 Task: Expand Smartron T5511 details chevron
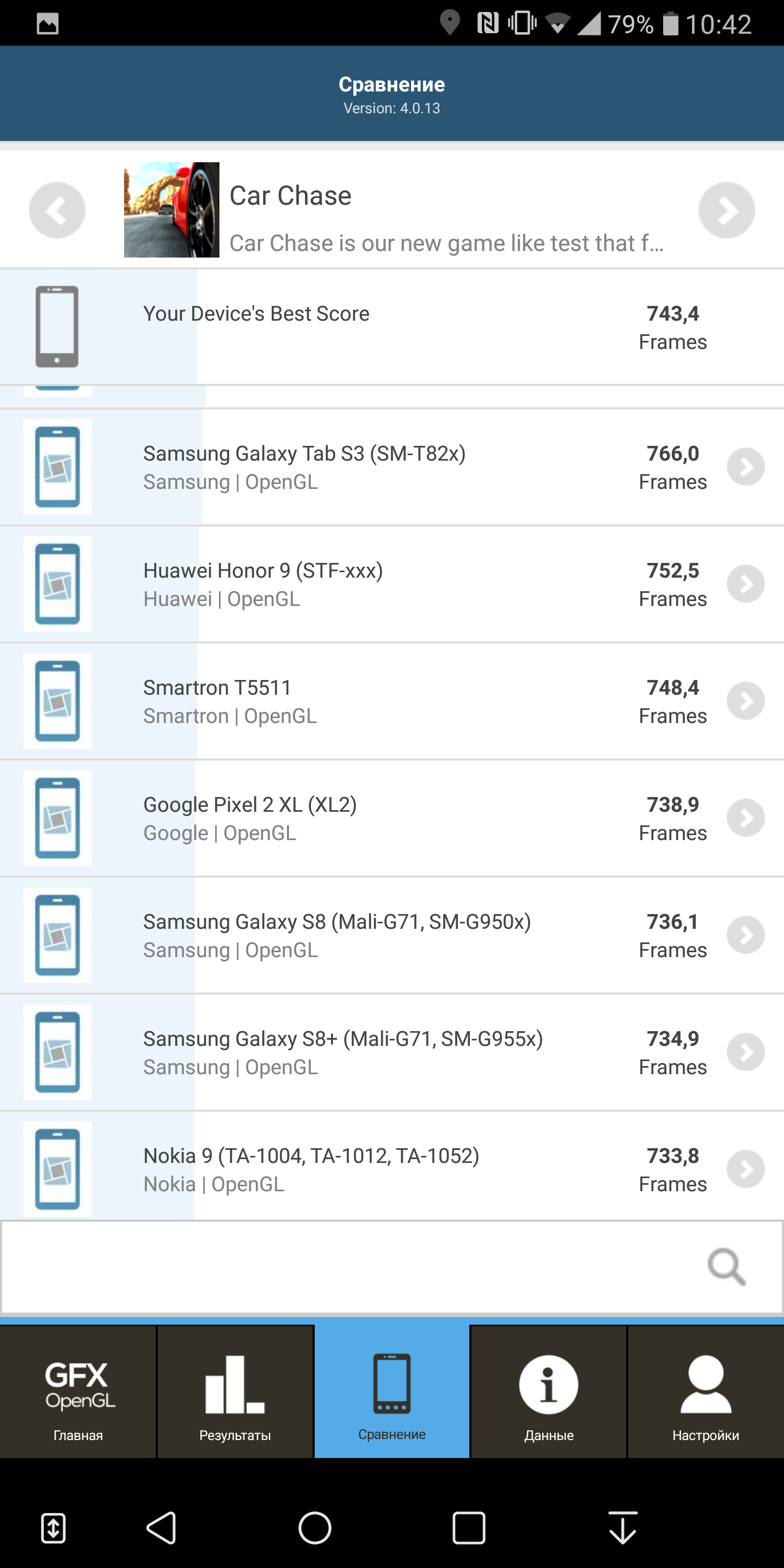[746, 701]
